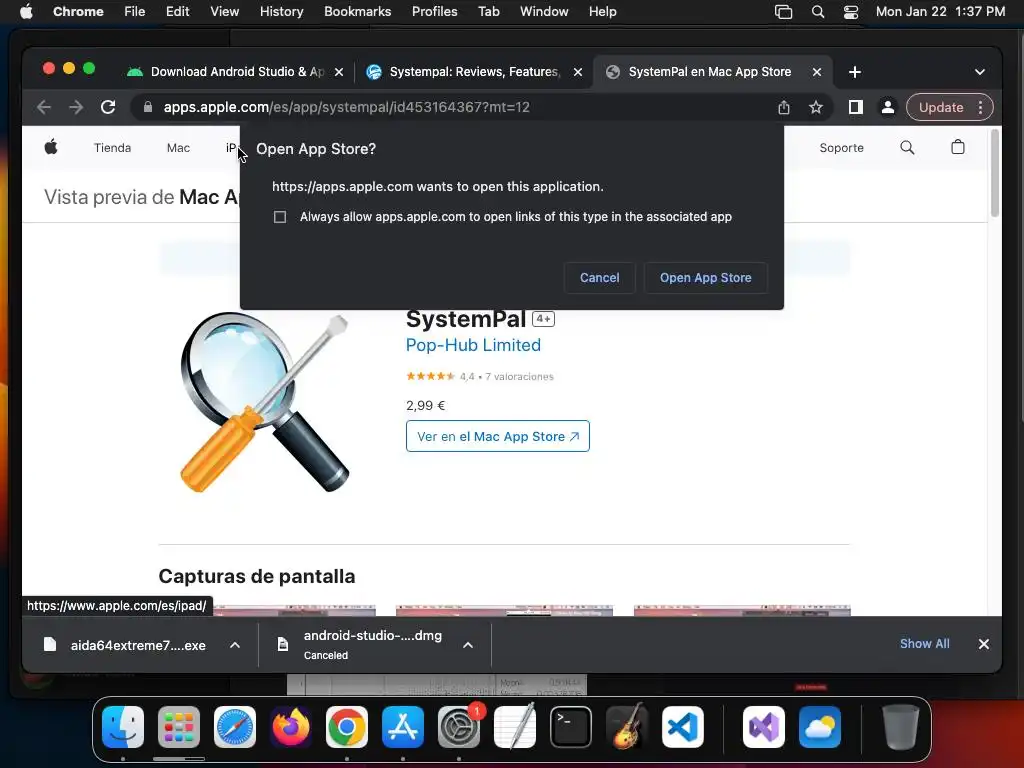This screenshot has height=768, width=1024.
Task: Launch GarageBand from the Dock
Action: [x=627, y=727]
